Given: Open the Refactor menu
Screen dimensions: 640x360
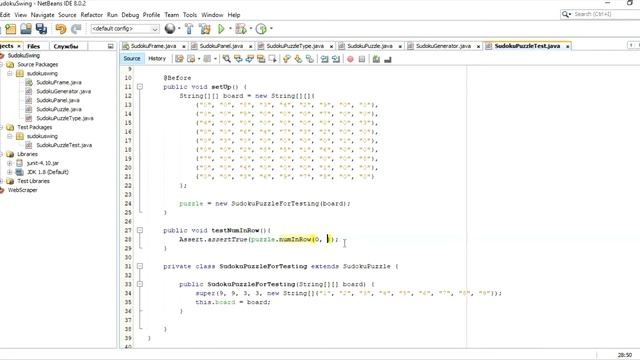Looking at the screenshot, I should pos(91,15).
